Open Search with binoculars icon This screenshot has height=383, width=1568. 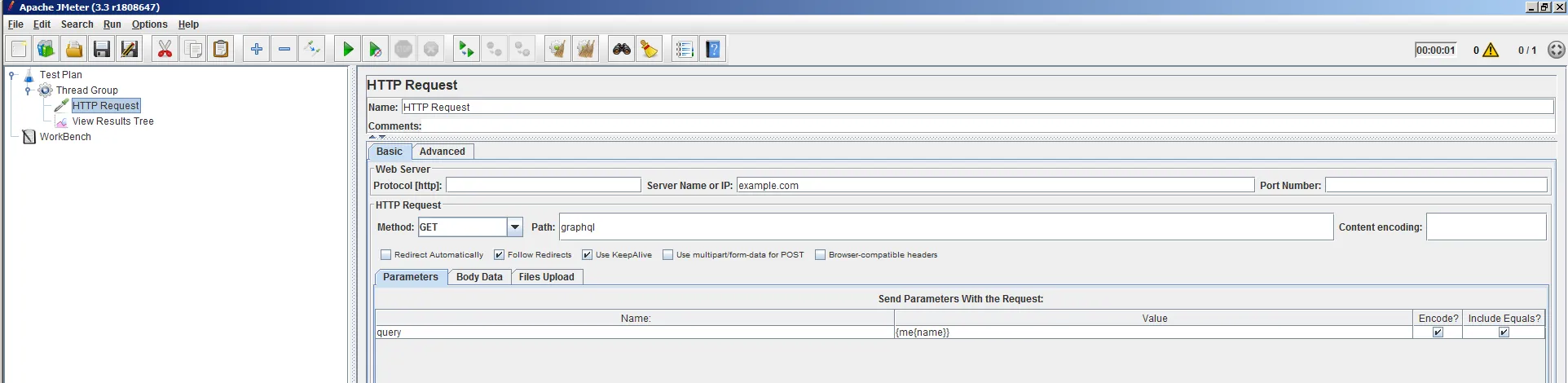coord(622,49)
